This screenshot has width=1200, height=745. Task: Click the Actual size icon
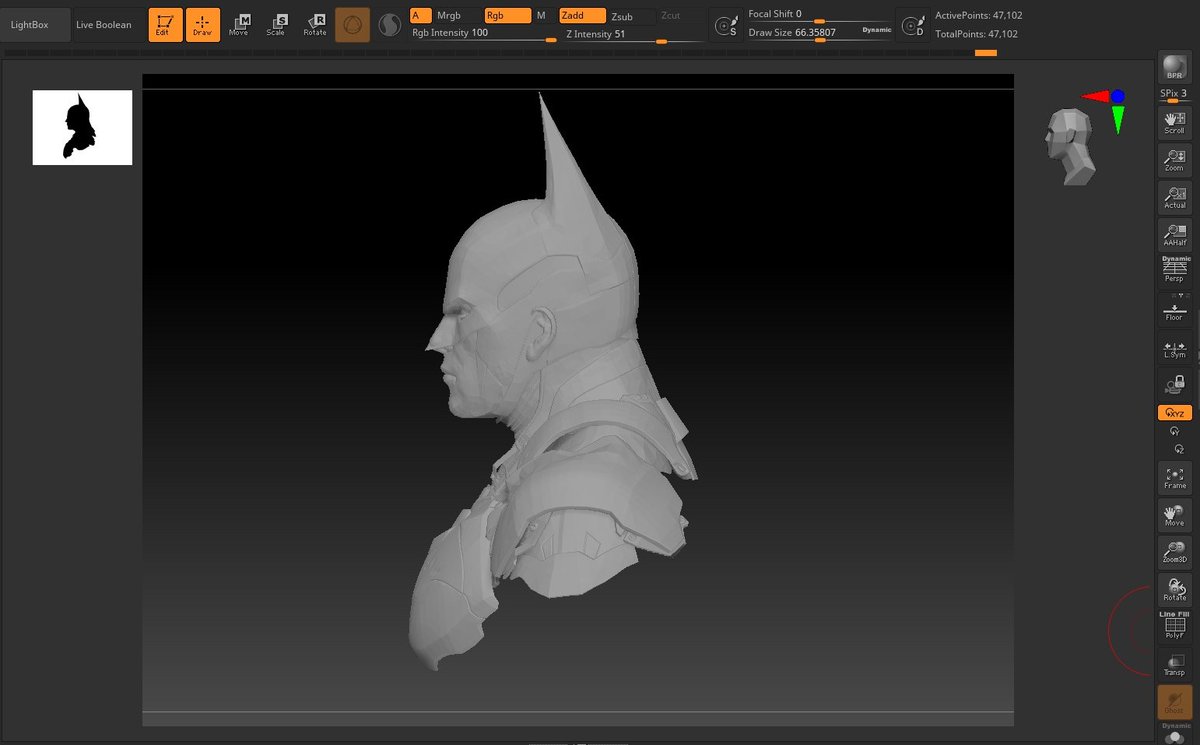[1173, 197]
